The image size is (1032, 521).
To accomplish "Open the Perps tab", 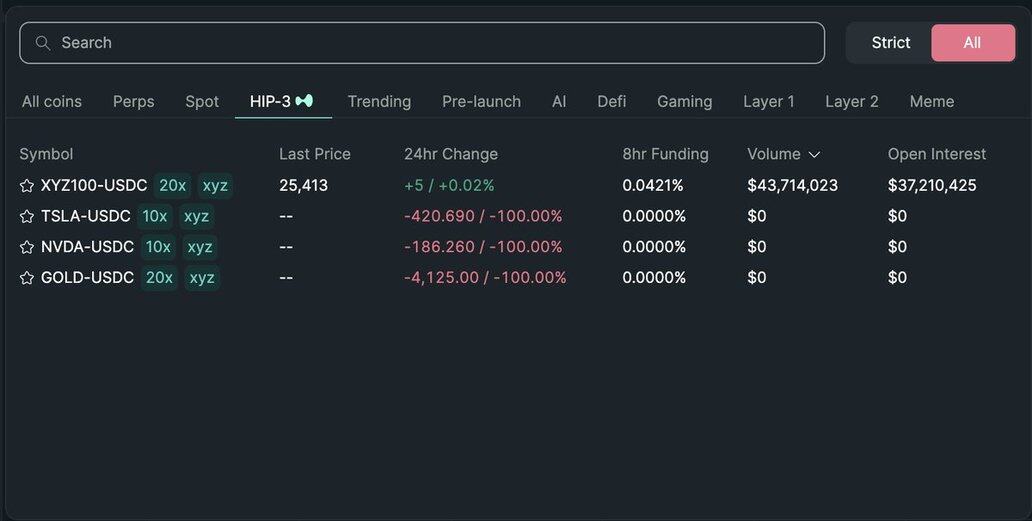I will [133, 101].
